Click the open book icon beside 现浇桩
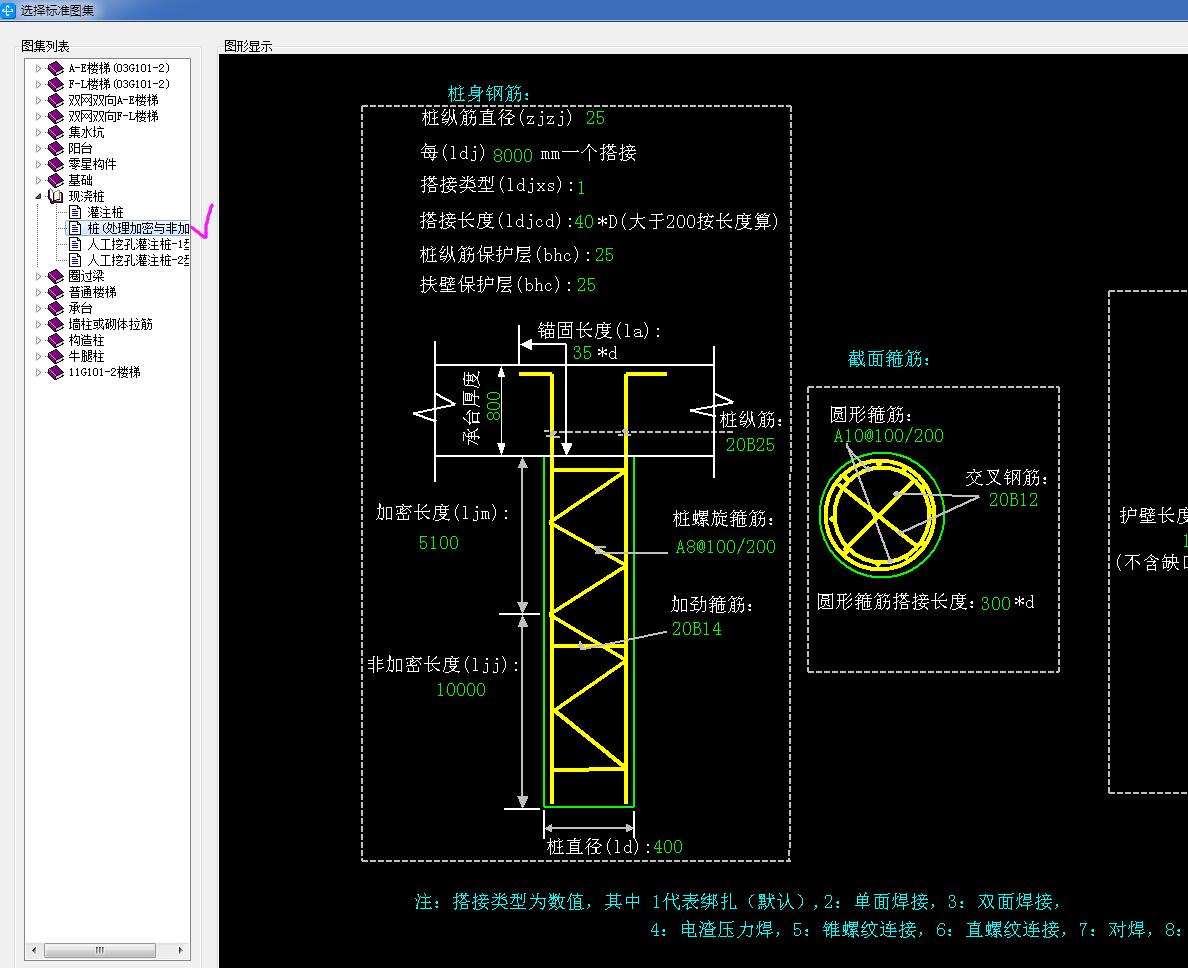The image size is (1188, 968). pyautogui.click(x=55, y=196)
